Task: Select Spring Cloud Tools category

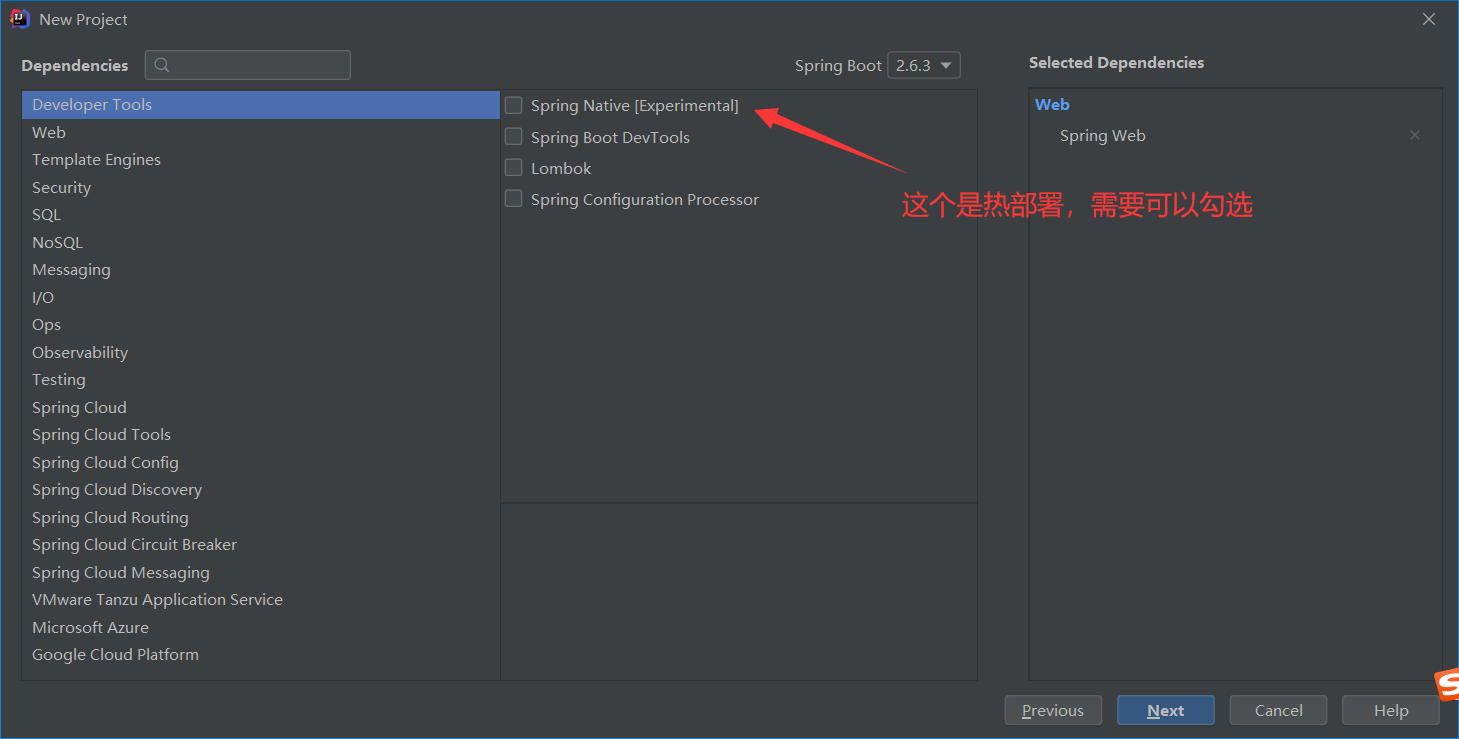Action: [x=261, y=435]
